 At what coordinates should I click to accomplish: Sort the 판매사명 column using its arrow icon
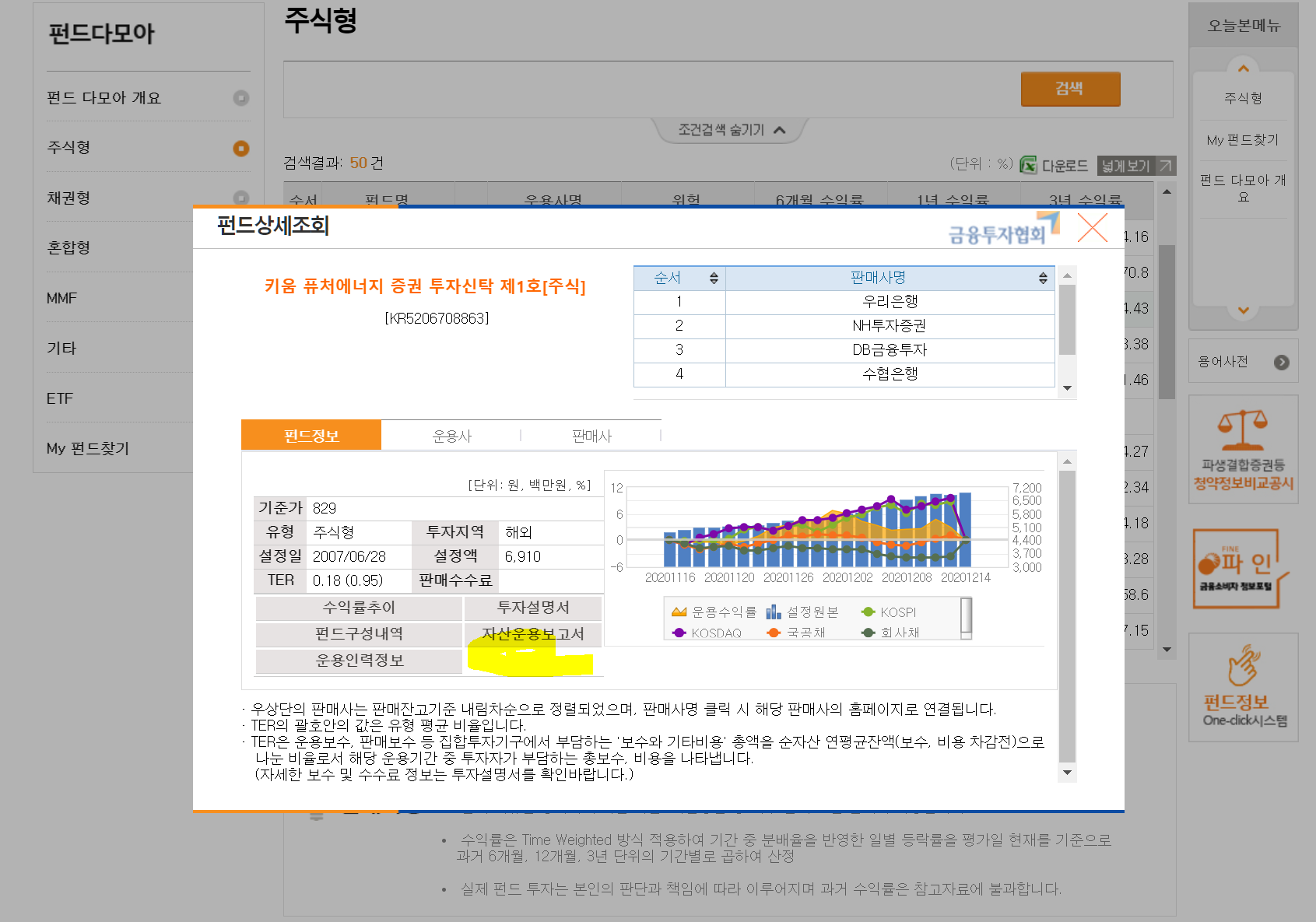(x=1043, y=278)
